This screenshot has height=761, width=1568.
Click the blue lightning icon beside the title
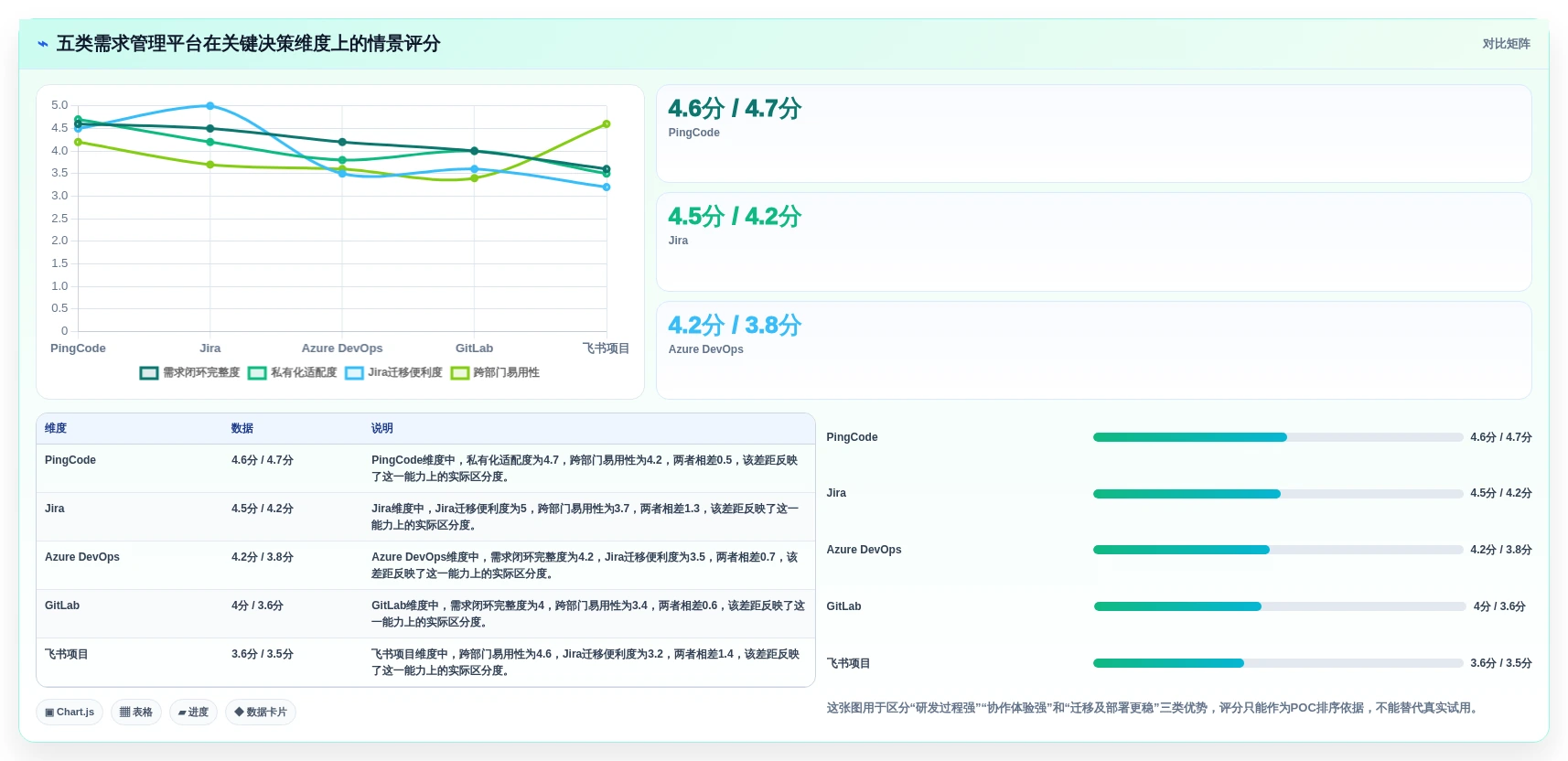(x=43, y=44)
